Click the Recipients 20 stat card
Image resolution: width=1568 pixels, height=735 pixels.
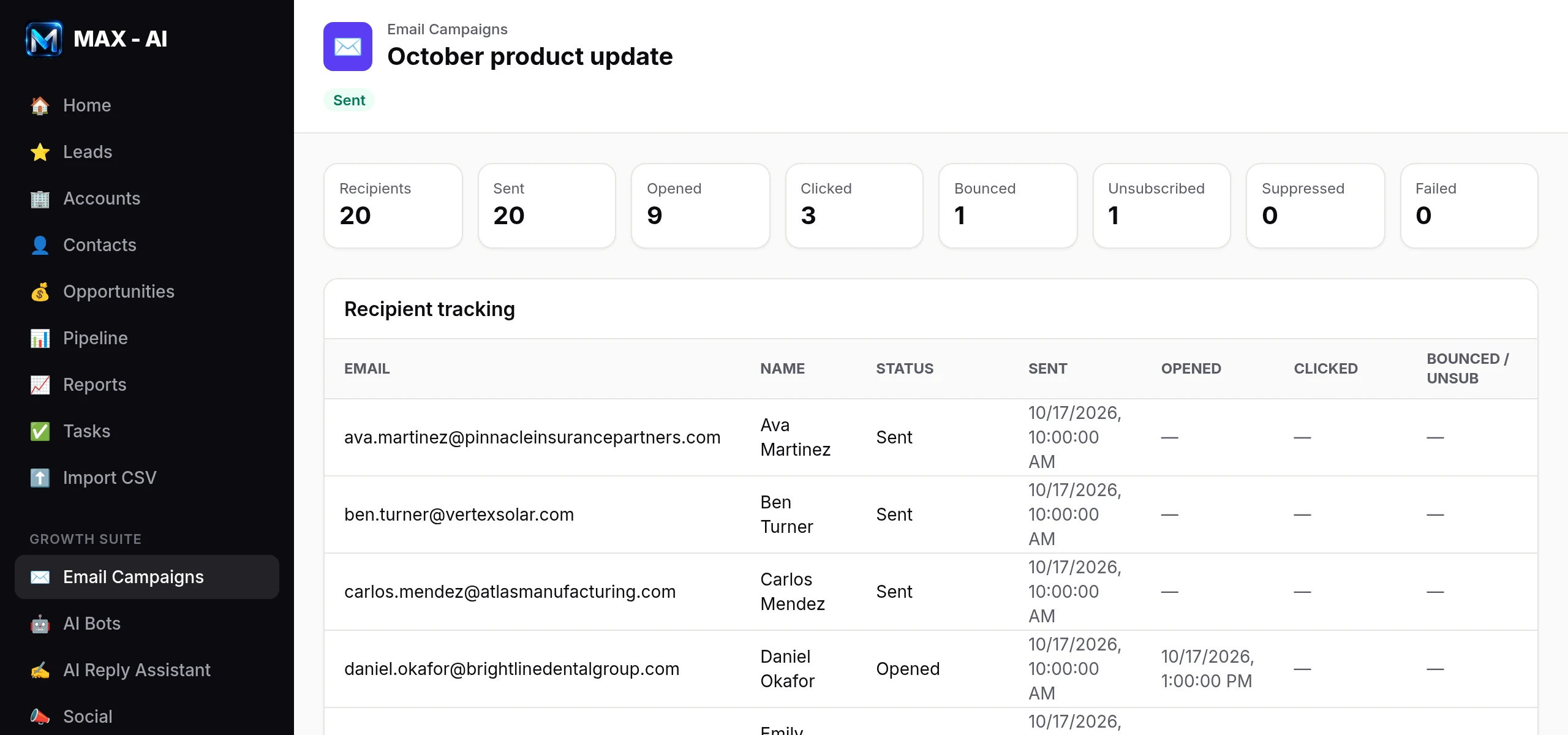393,206
